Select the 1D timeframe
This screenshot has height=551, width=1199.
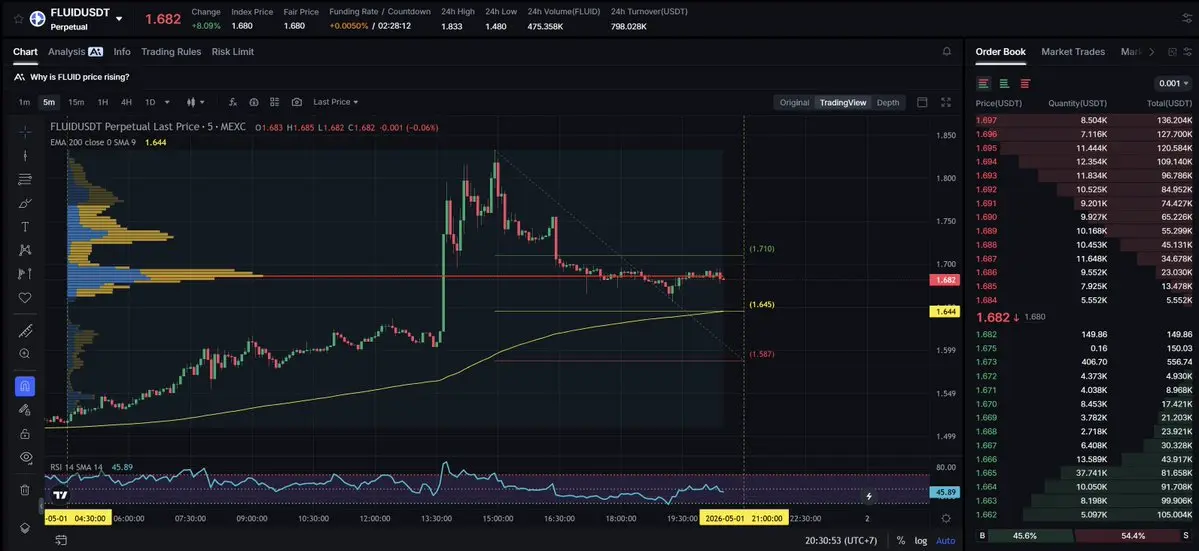[150, 102]
